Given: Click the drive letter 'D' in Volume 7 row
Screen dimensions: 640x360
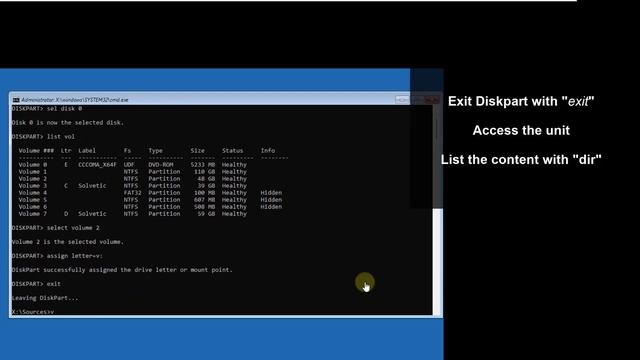Looking at the screenshot, I should tap(66, 214).
